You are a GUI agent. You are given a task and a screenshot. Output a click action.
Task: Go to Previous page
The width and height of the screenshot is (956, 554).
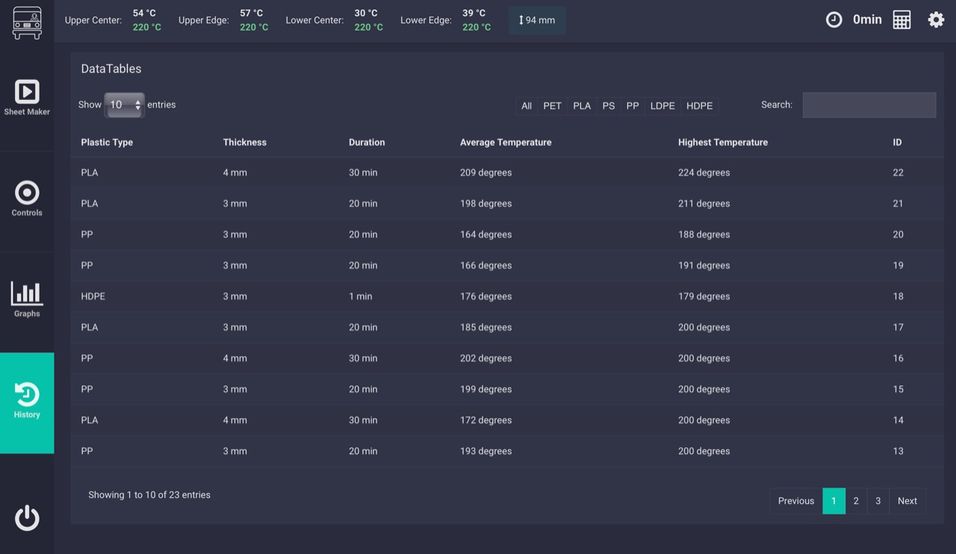click(x=796, y=501)
